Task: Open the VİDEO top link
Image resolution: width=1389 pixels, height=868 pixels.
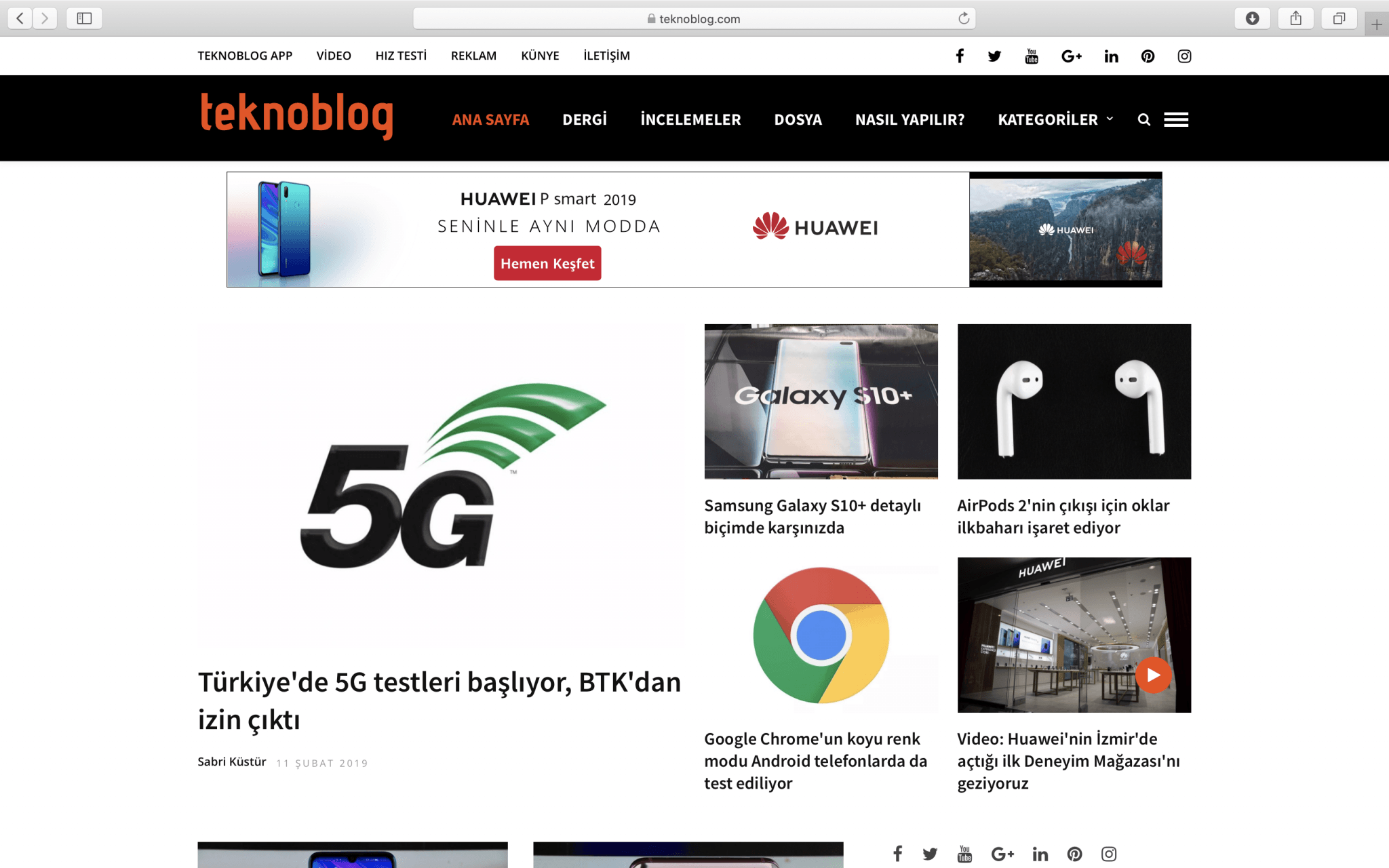Action: [x=334, y=56]
